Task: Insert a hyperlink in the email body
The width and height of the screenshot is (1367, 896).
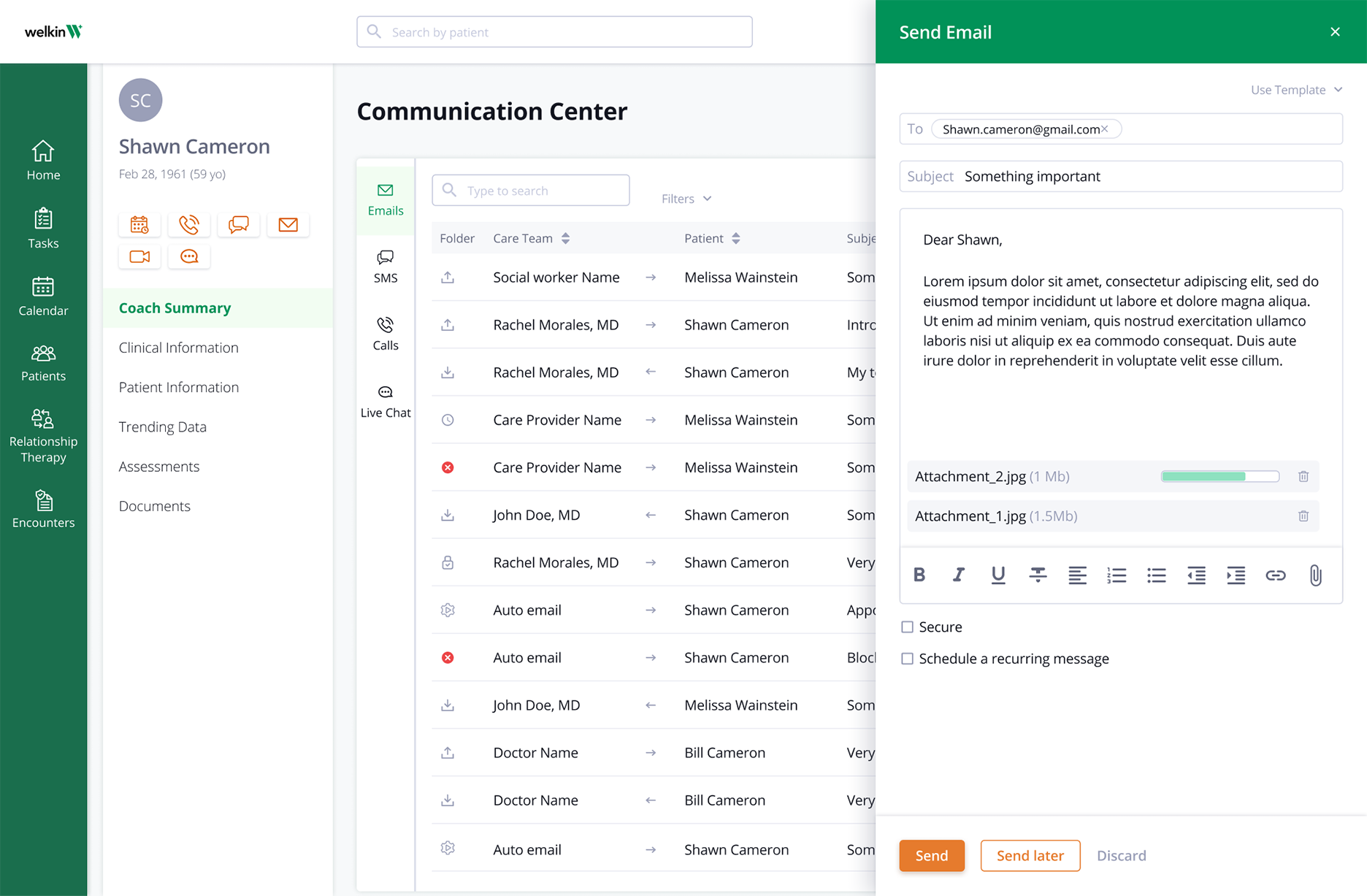Action: pyautogui.click(x=1276, y=575)
